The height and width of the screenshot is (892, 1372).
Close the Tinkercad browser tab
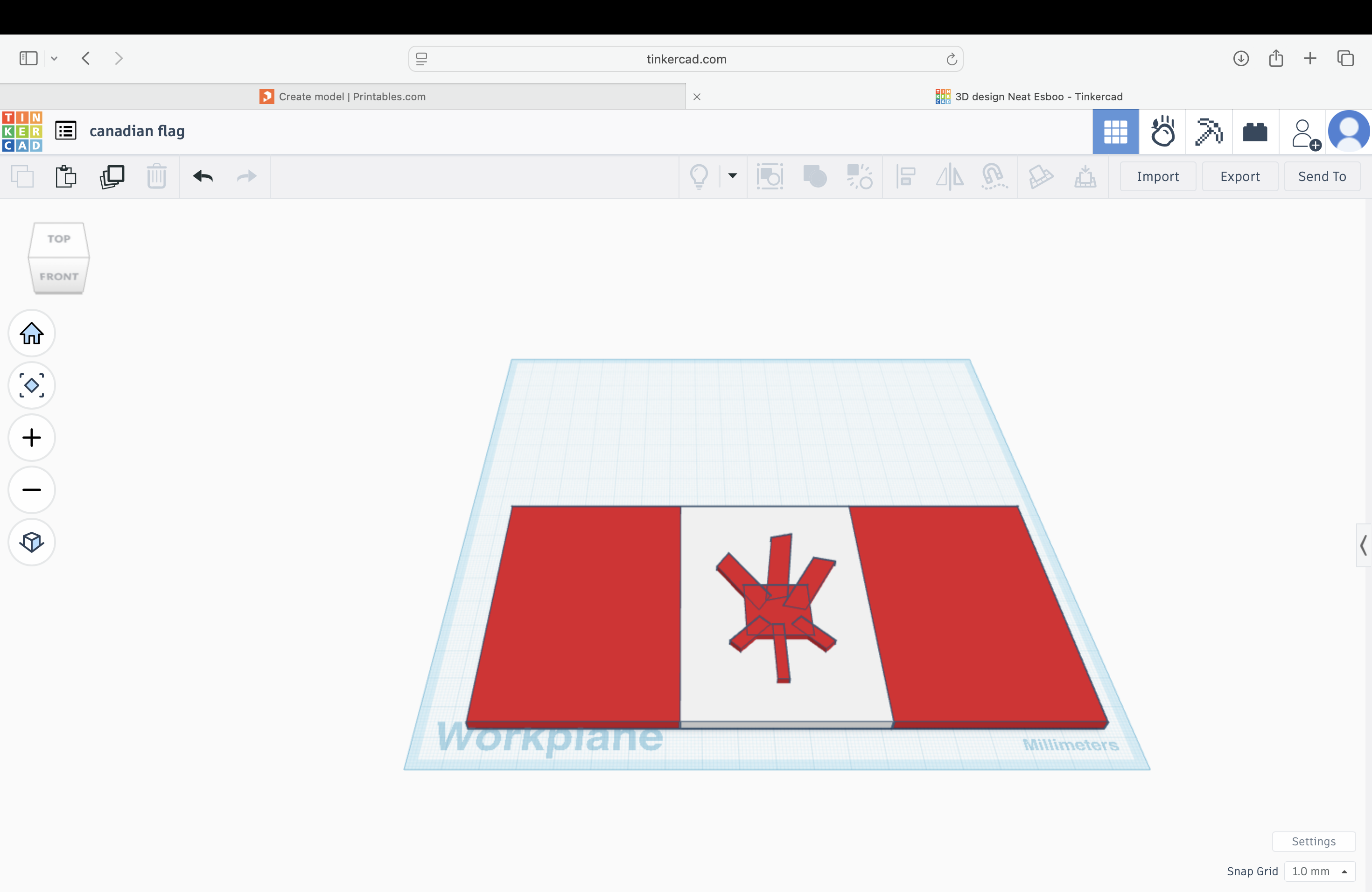click(x=697, y=97)
